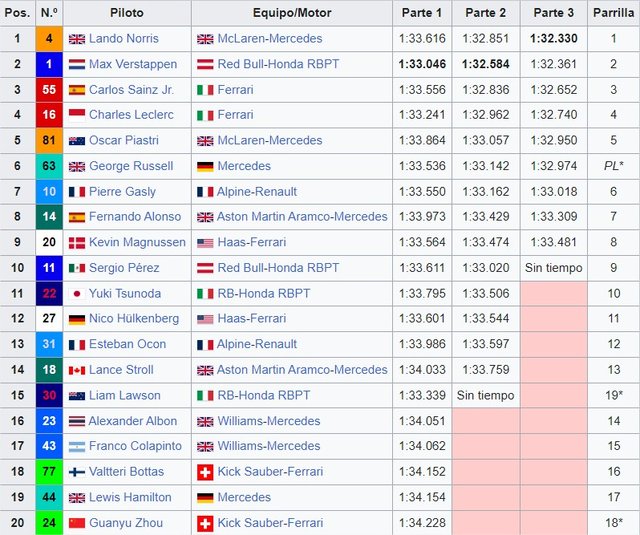Screen dimensions: 640x535
Task: Open the Lewis Hamilton driver page link
Action: coord(130,497)
